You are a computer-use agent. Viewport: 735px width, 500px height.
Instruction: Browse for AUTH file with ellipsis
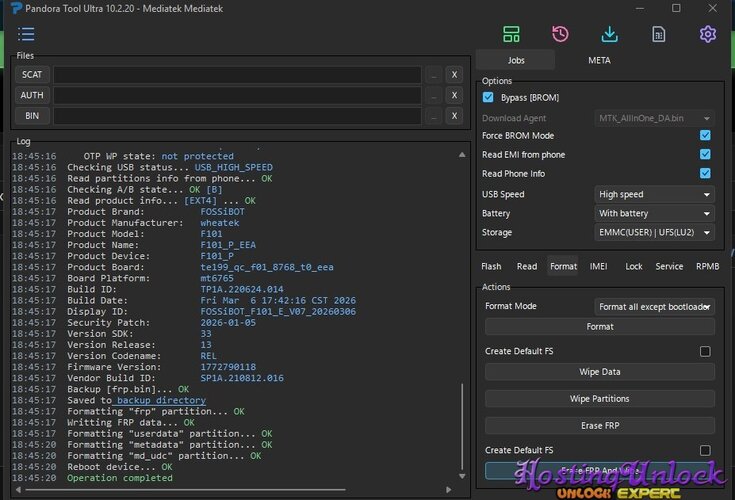pos(434,95)
